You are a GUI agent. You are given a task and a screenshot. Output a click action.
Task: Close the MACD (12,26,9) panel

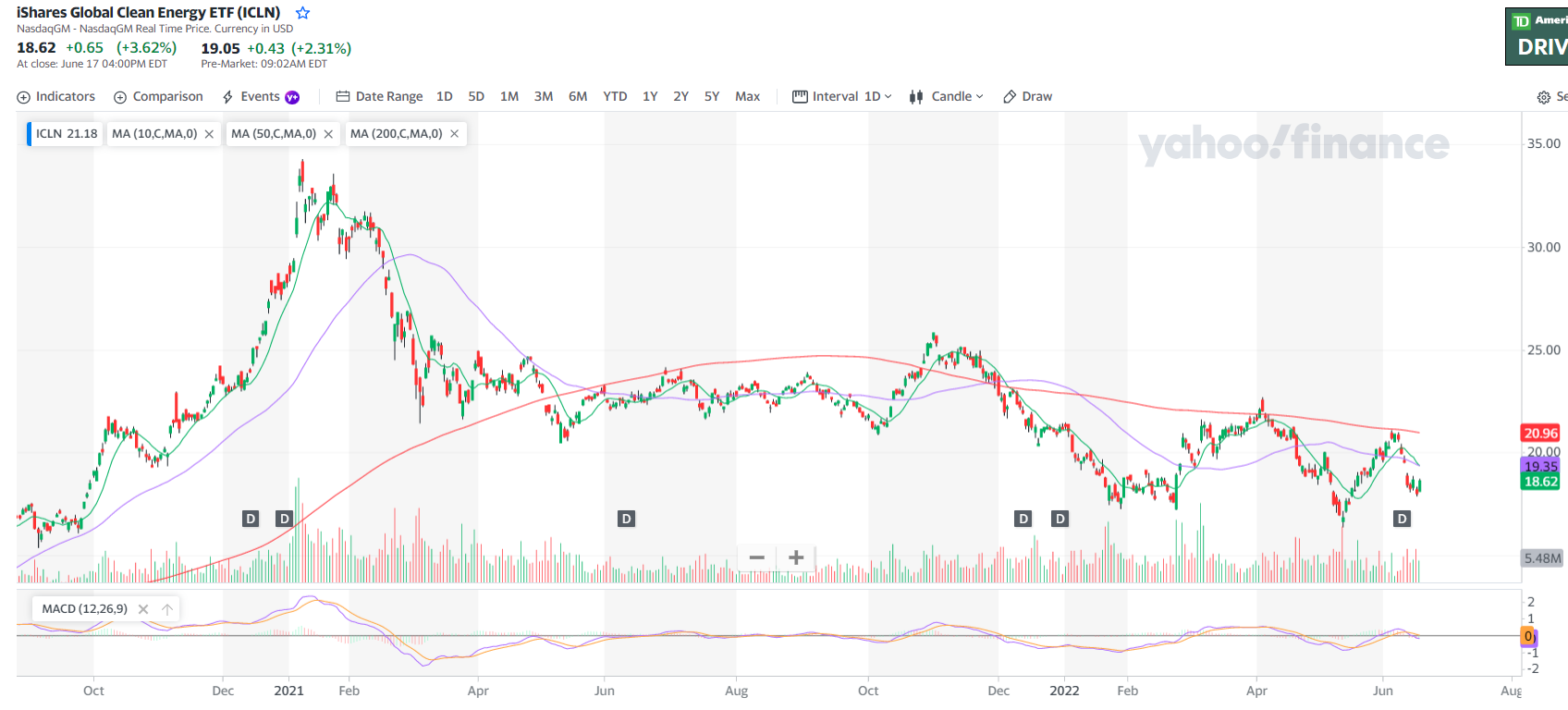[x=143, y=609]
